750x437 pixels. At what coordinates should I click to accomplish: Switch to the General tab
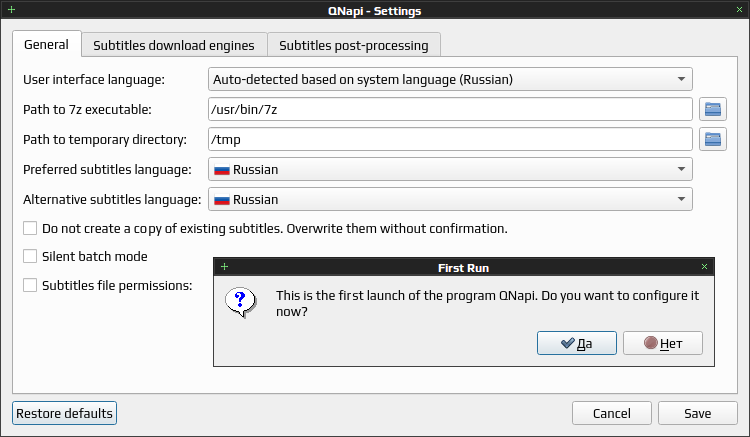point(46,44)
